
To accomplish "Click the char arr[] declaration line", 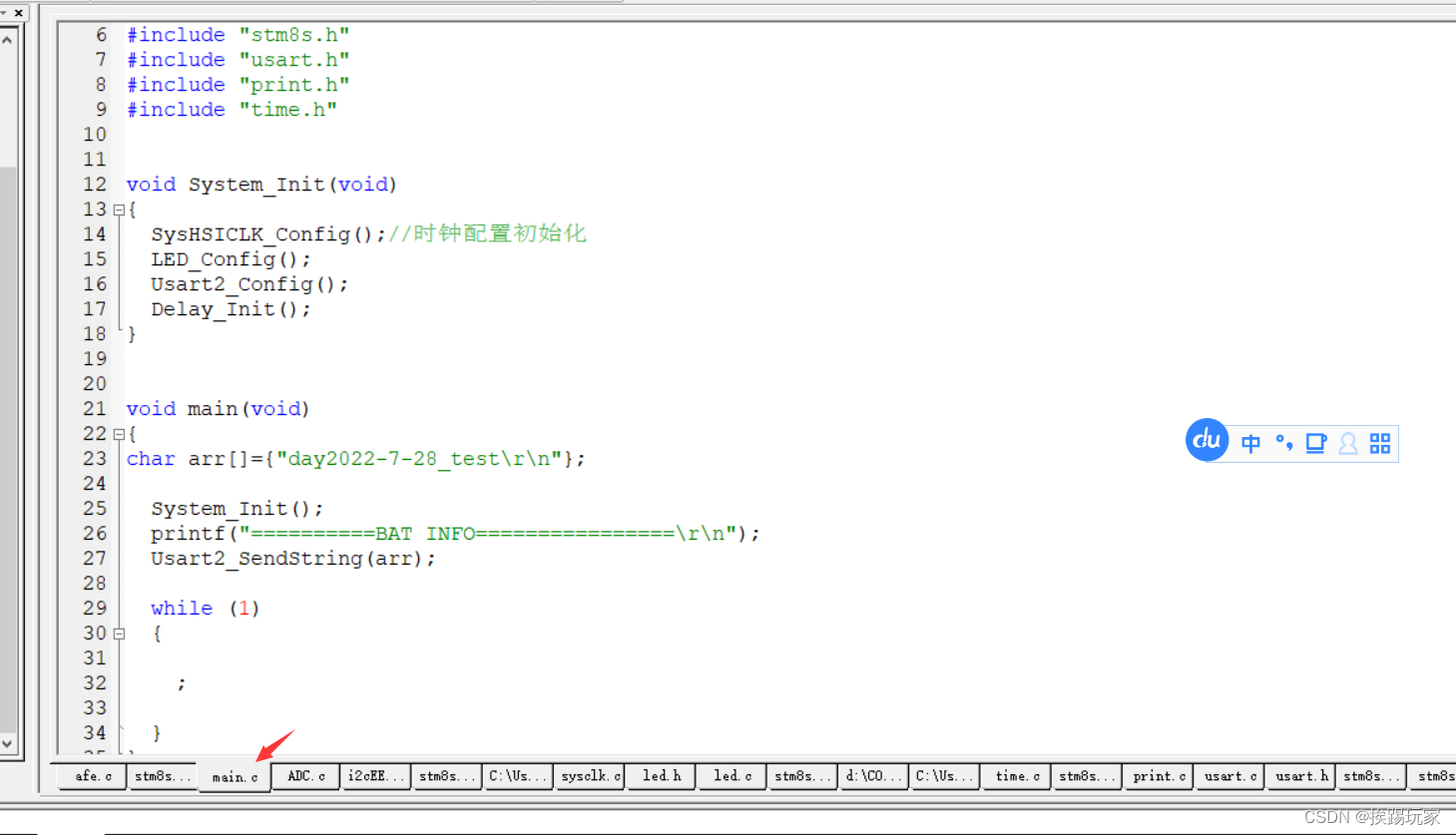I will (355, 459).
